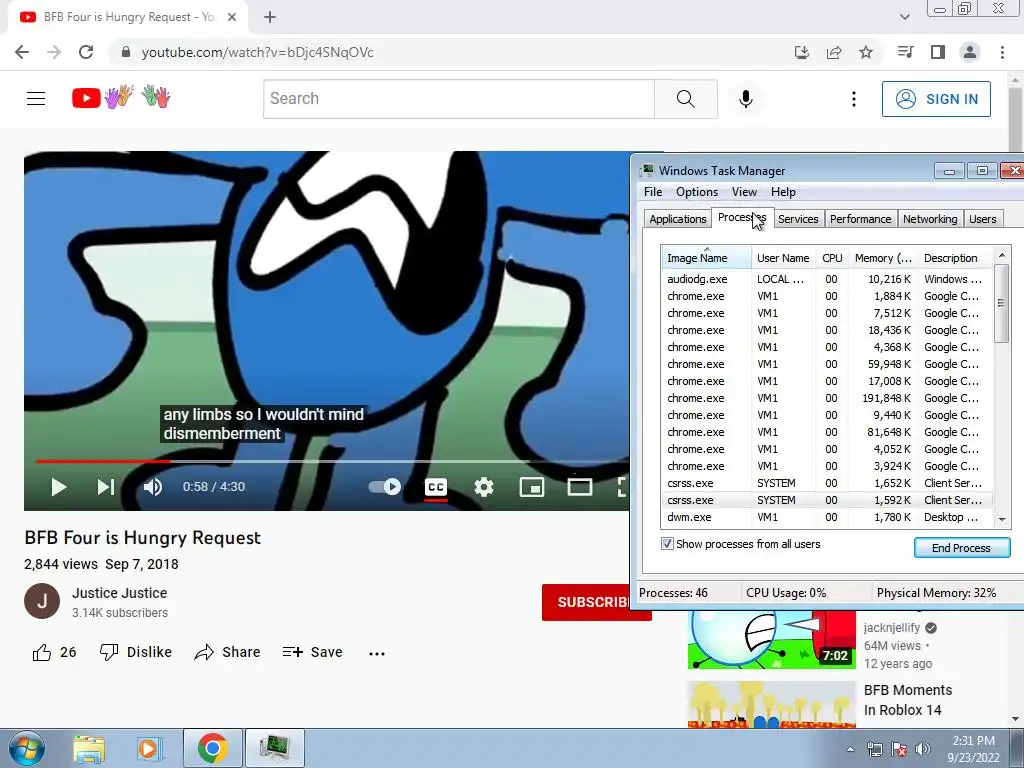Sort processes by Memory column
The height and width of the screenshot is (768, 1024).
point(883,258)
